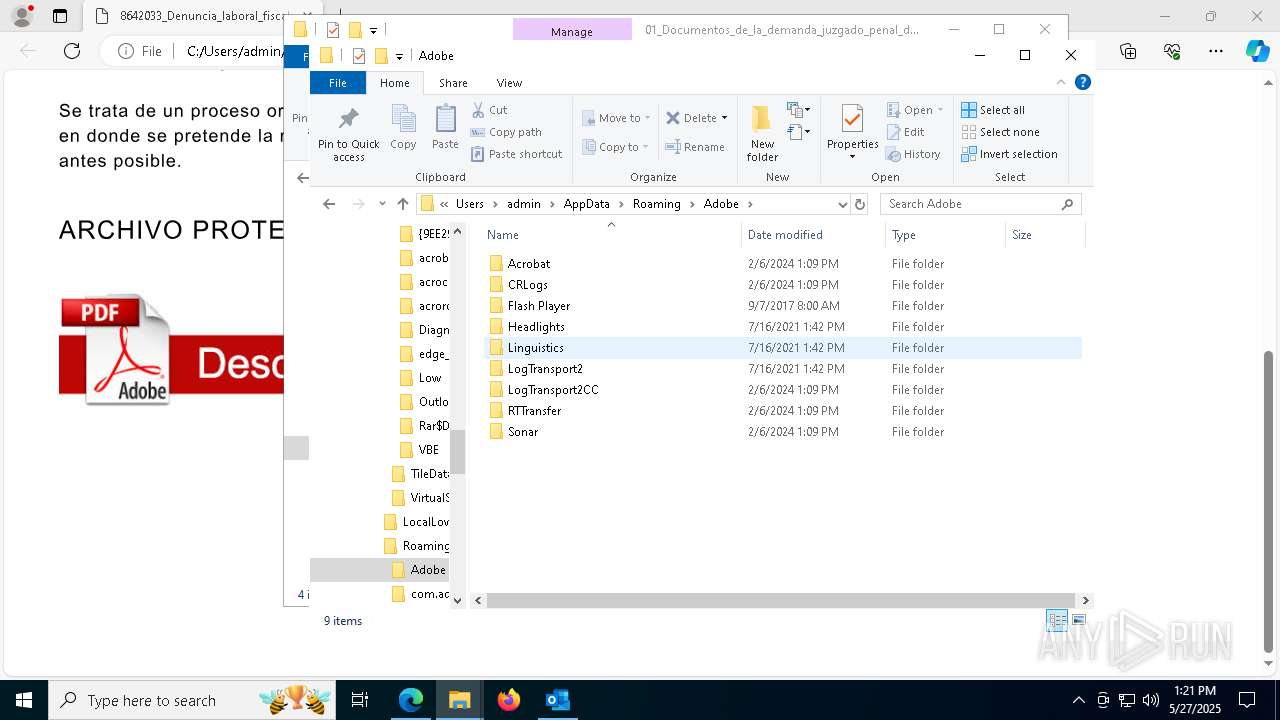Viewport: 1280px width, 720px height.
Task: Select LocalLow in the navigation tree
Action: 417,522
